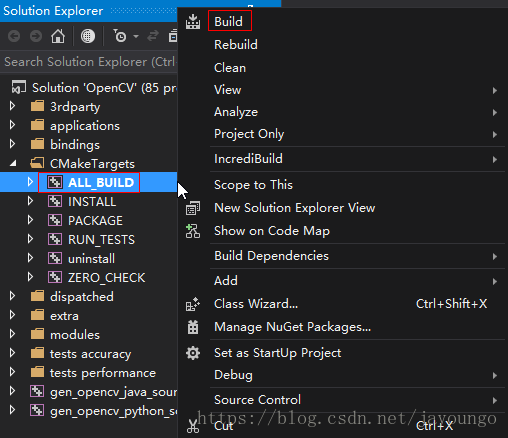Click the PACKAGE project icon
Screen dimensions: 508x438
[x=55, y=220]
